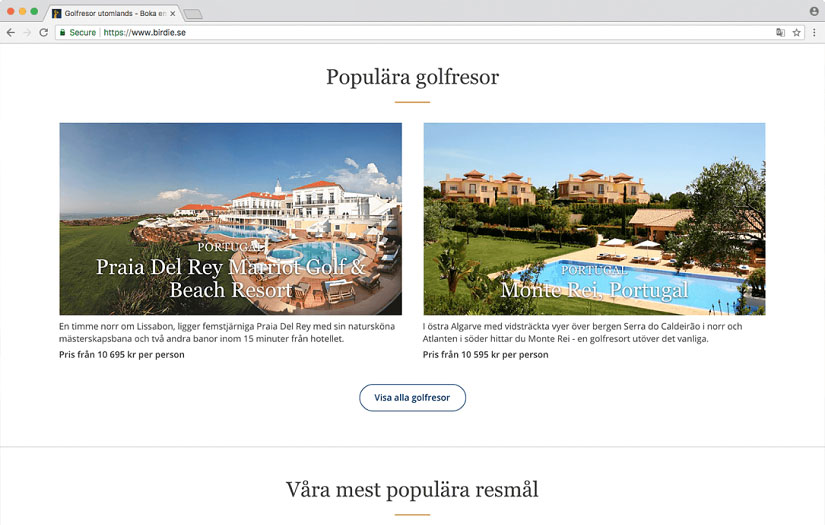Viewport: 825px width, 525px height.
Task: Click the green Secure padlock icon
Action: click(x=63, y=33)
